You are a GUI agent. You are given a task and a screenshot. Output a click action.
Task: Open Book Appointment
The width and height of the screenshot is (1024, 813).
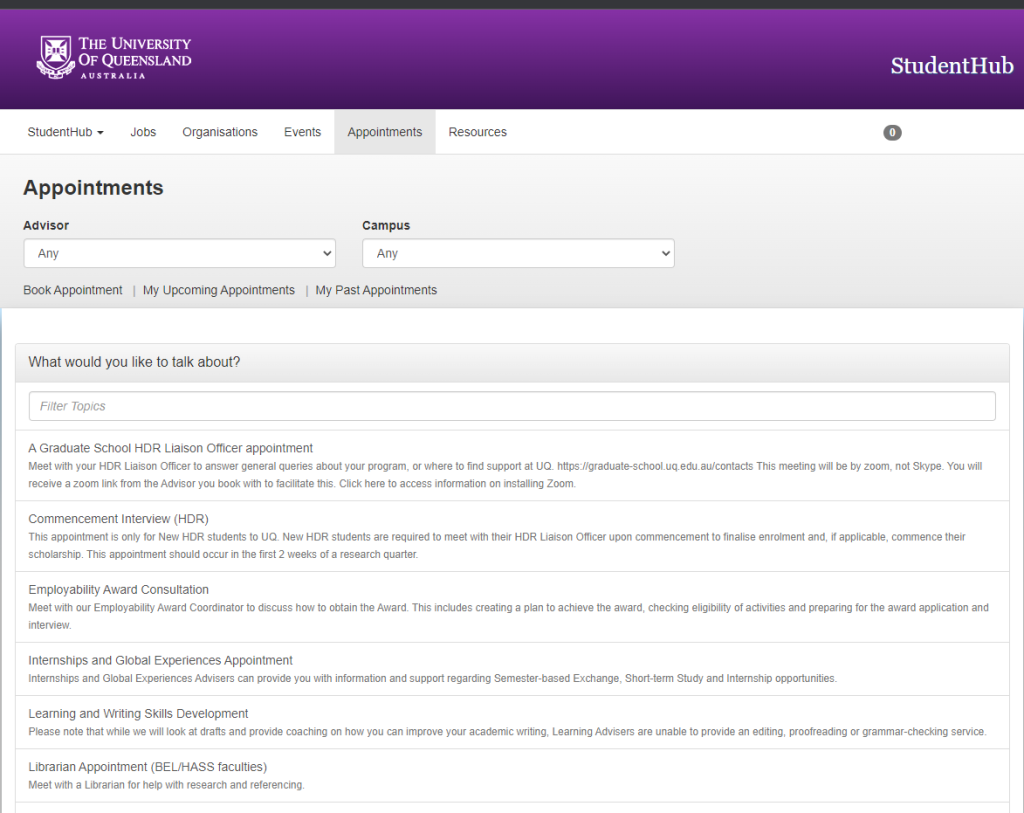72,290
